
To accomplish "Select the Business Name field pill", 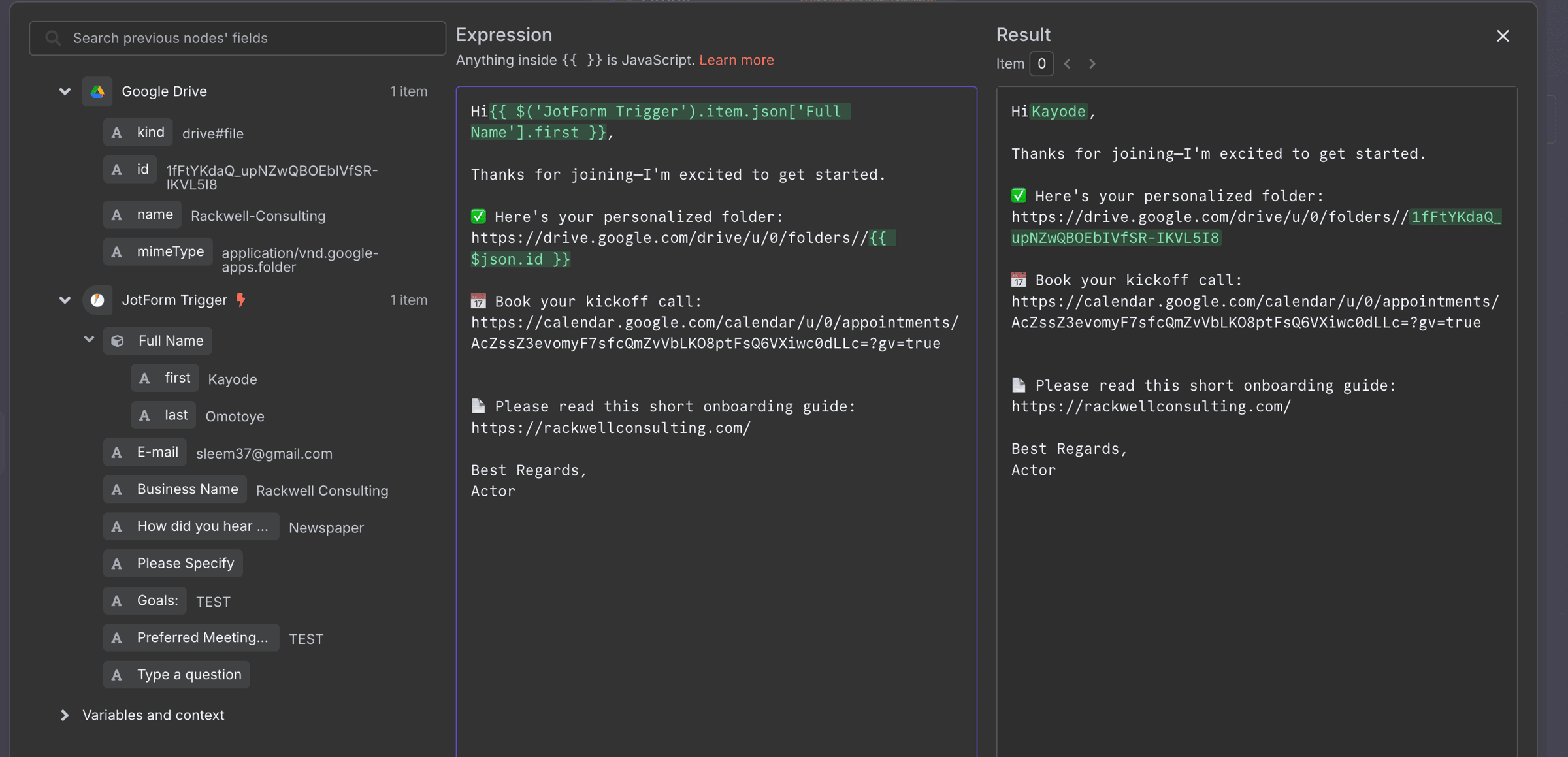I will pos(175,490).
